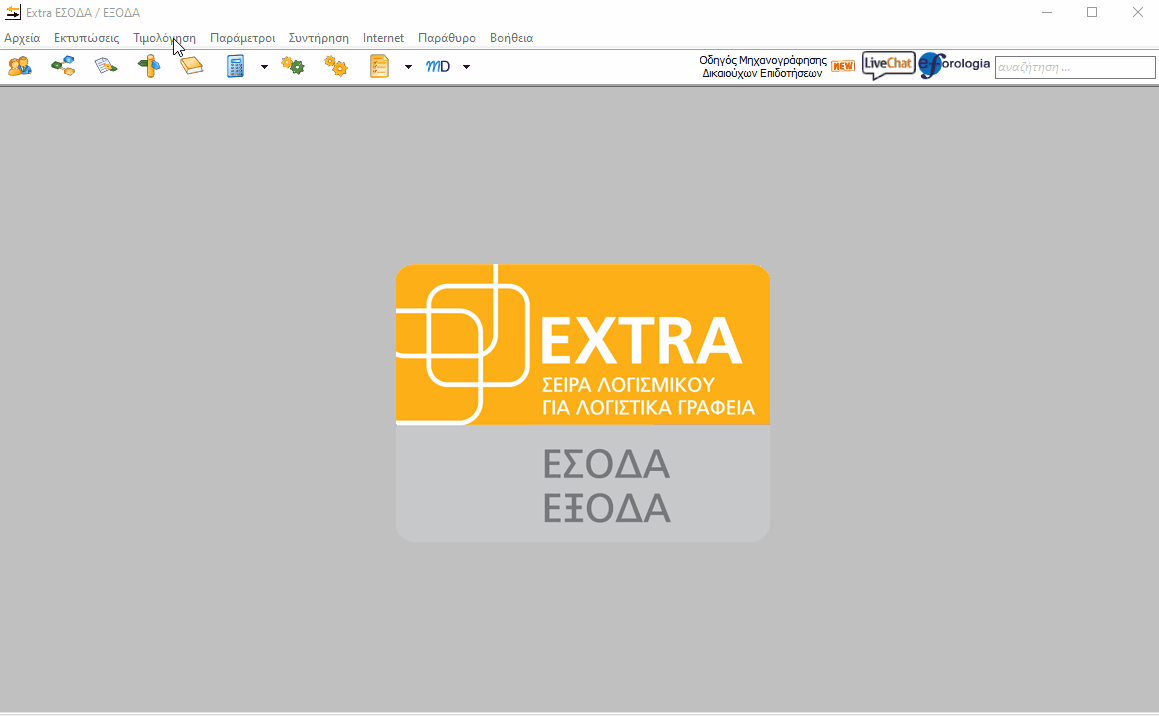The width and height of the screenshot is (1159, 716).
Task: Click the αναζήτηση search field
Action: point(1074,68)
